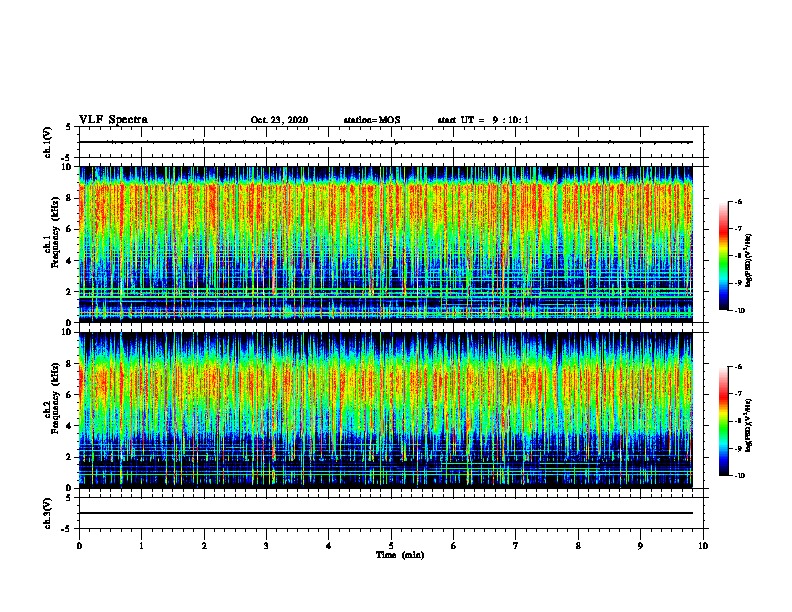
Task: Click the ch.3(V) lower tick label '-5'
Action: click(67, 529)
